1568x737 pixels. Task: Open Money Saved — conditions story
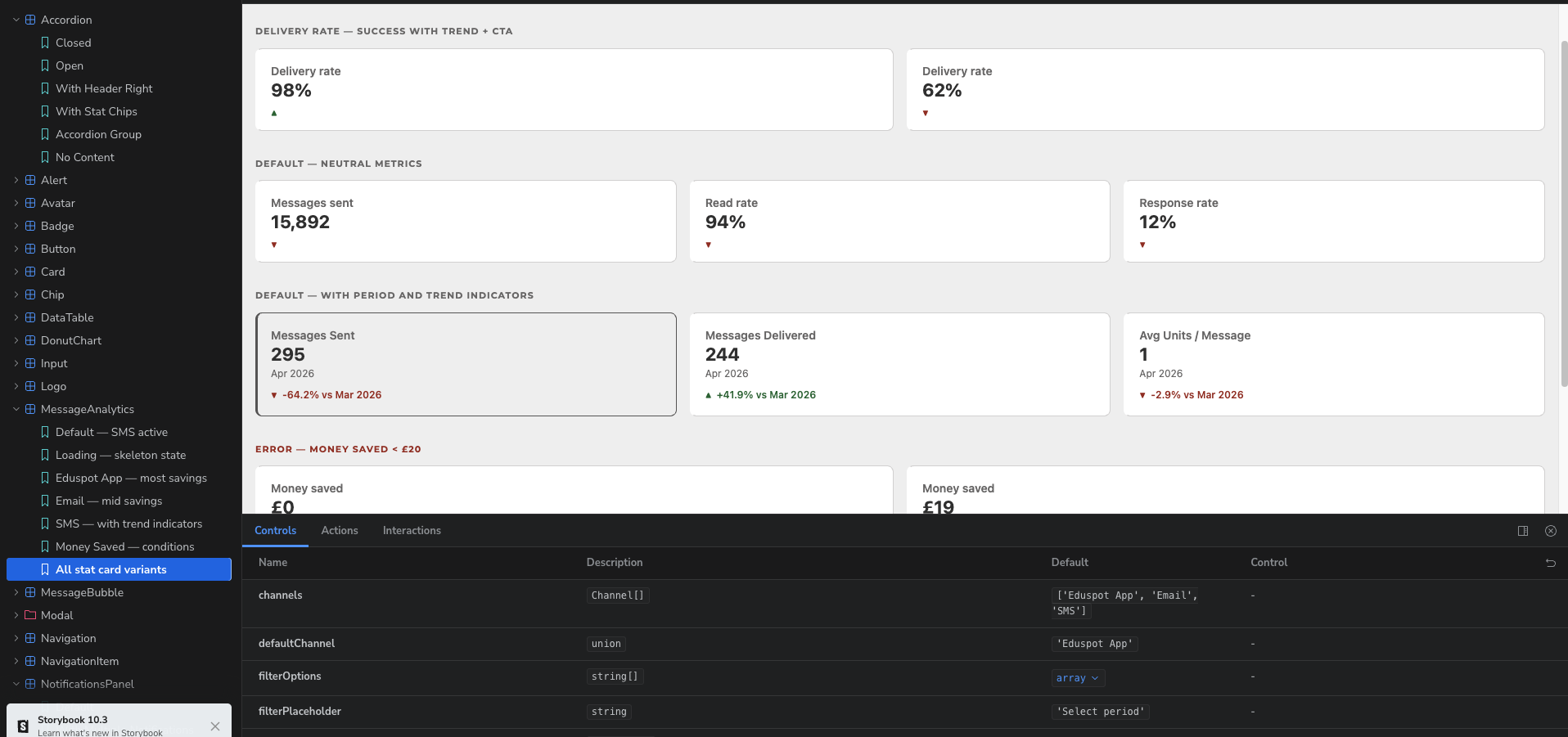tap(124, 546)
